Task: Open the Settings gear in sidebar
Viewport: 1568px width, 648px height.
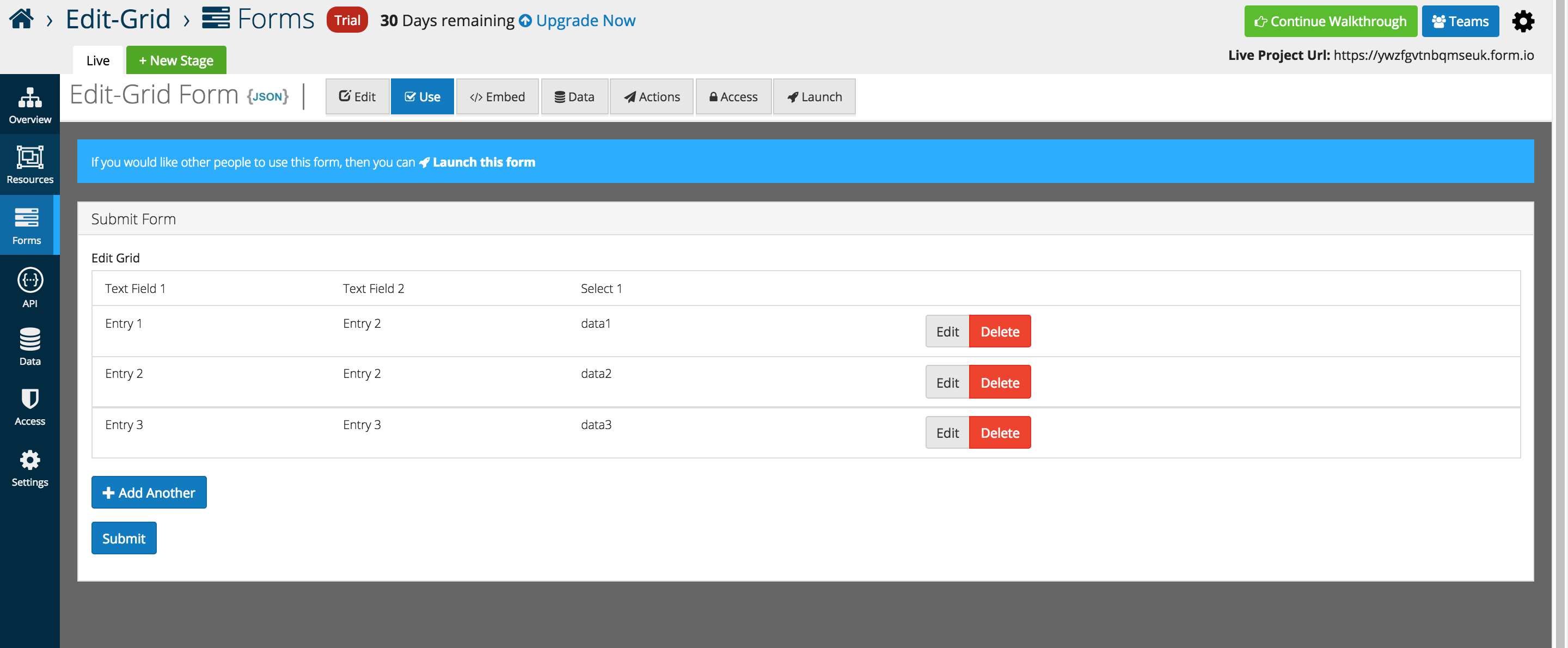Action: click(30, 460)
